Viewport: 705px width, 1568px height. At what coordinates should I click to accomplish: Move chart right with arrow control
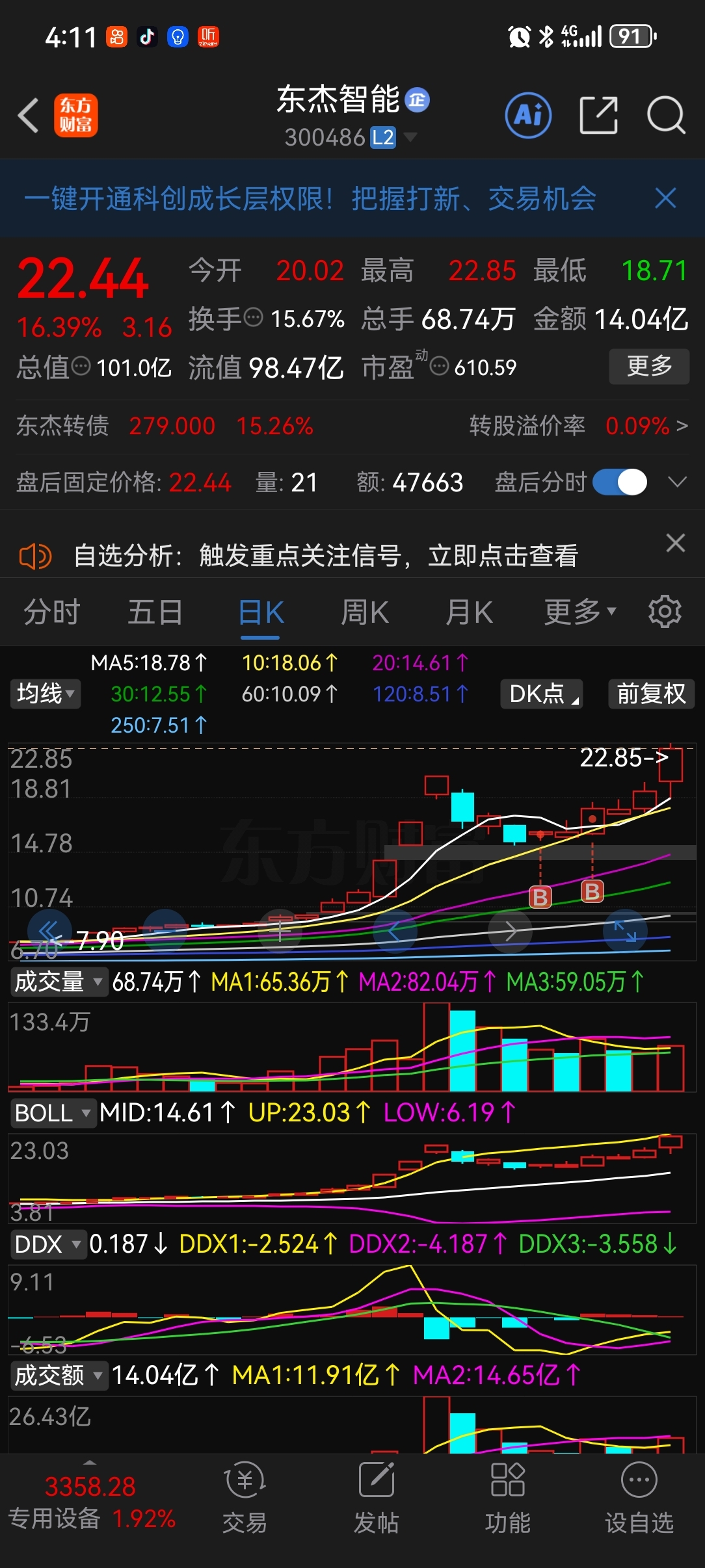point(510,931)
